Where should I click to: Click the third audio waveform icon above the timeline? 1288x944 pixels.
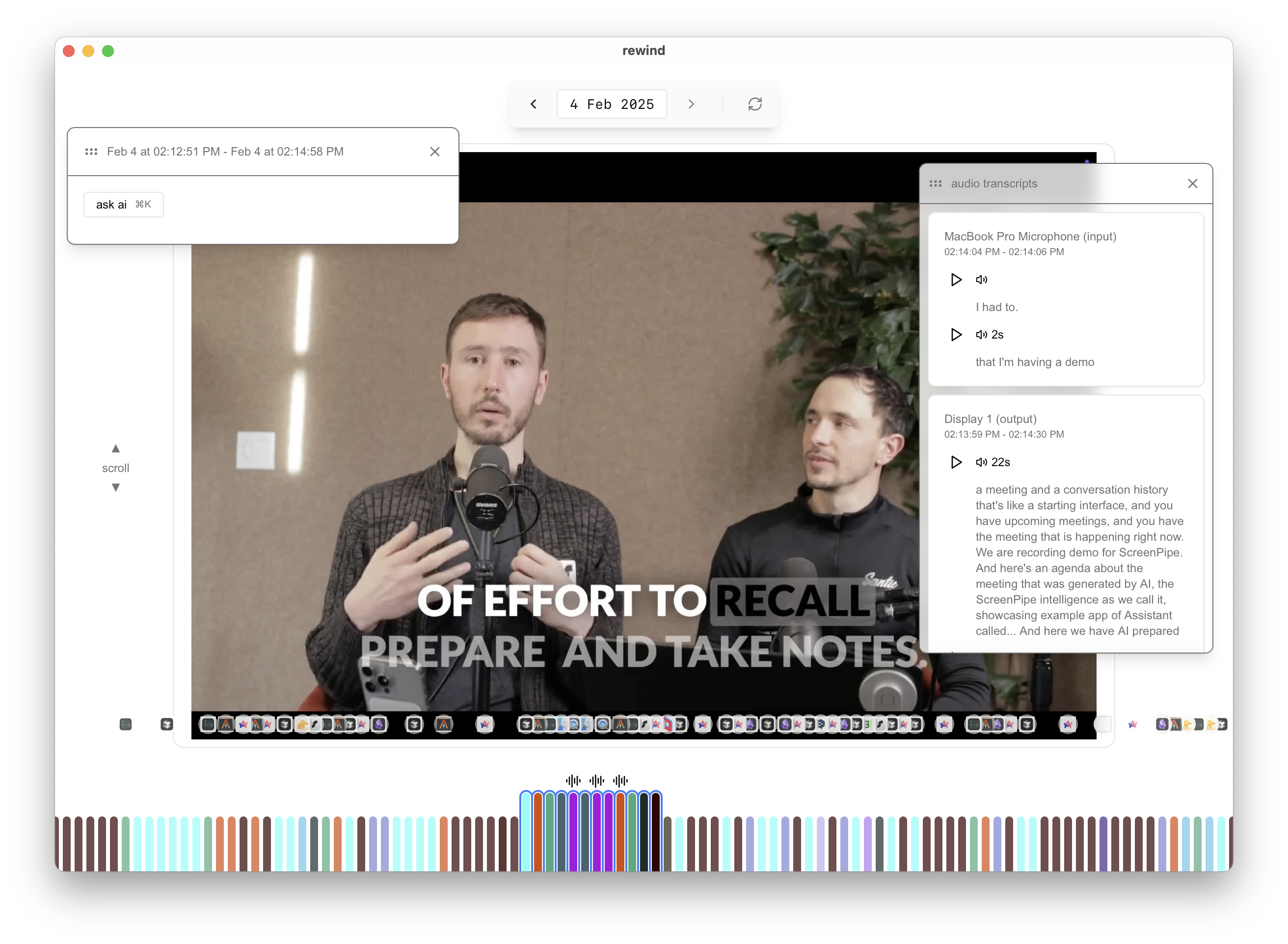pos(620,781)
